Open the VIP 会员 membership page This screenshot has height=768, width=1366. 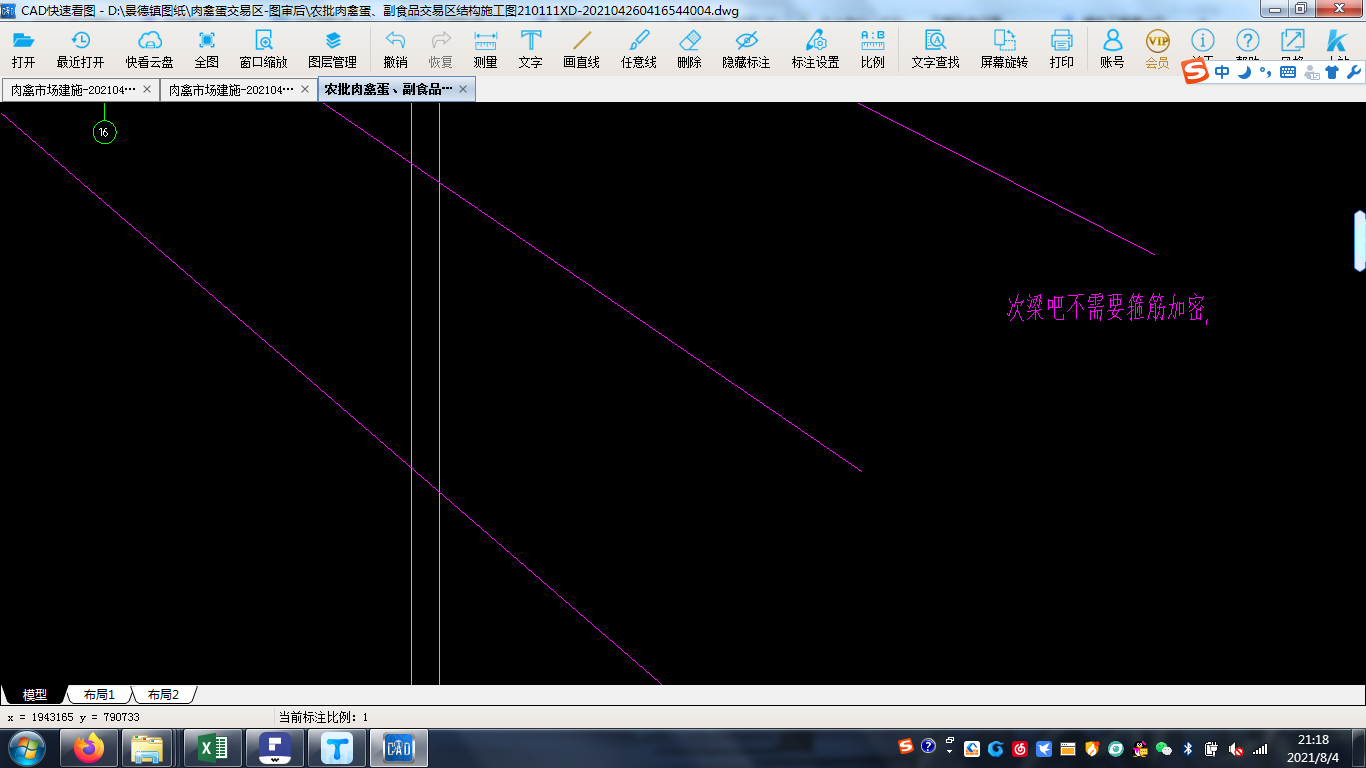pyautogui.click(x=1157, y=49)
